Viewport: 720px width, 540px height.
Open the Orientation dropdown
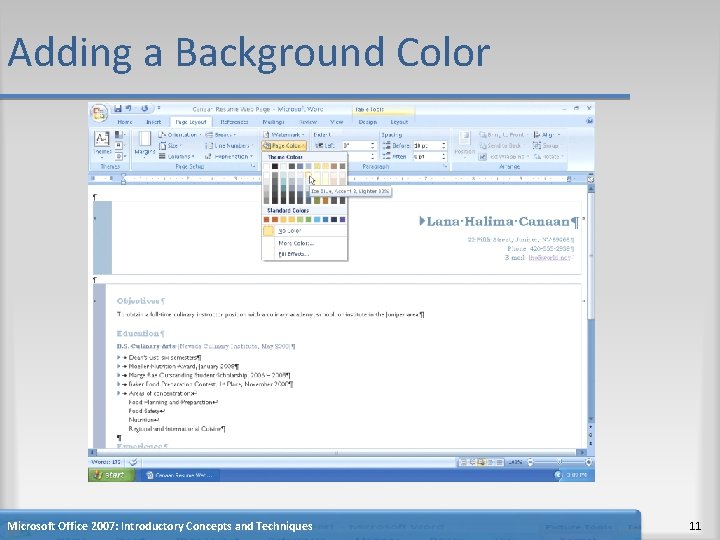[180, 135]
